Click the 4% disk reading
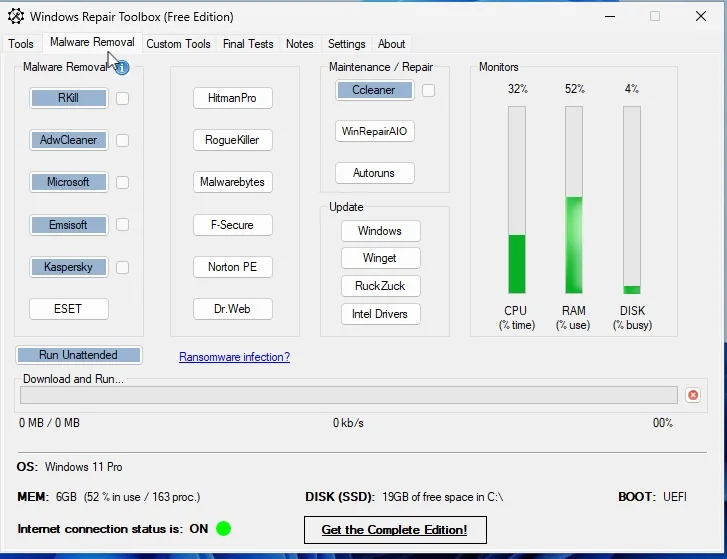727x559 pixels. point(632,89)
